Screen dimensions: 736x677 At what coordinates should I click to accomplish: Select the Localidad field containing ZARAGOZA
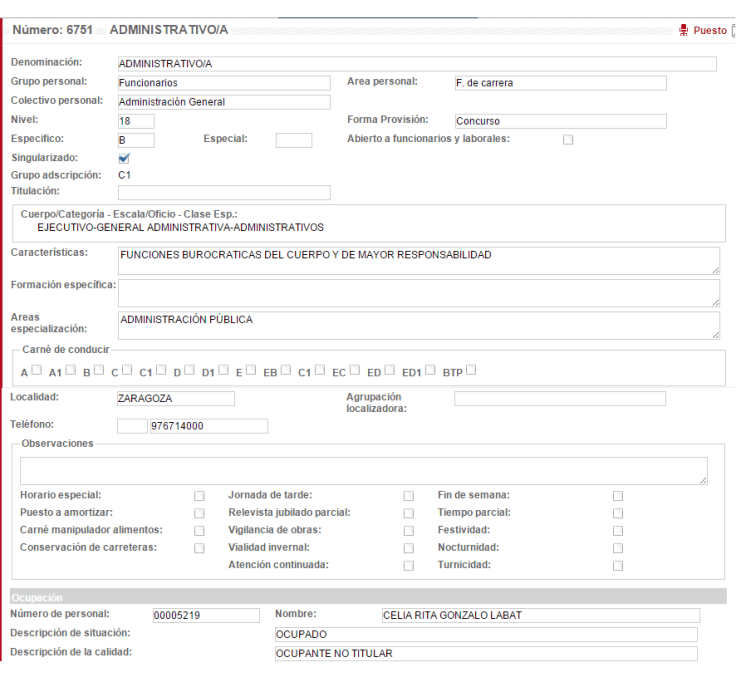(x=175, y=399)
